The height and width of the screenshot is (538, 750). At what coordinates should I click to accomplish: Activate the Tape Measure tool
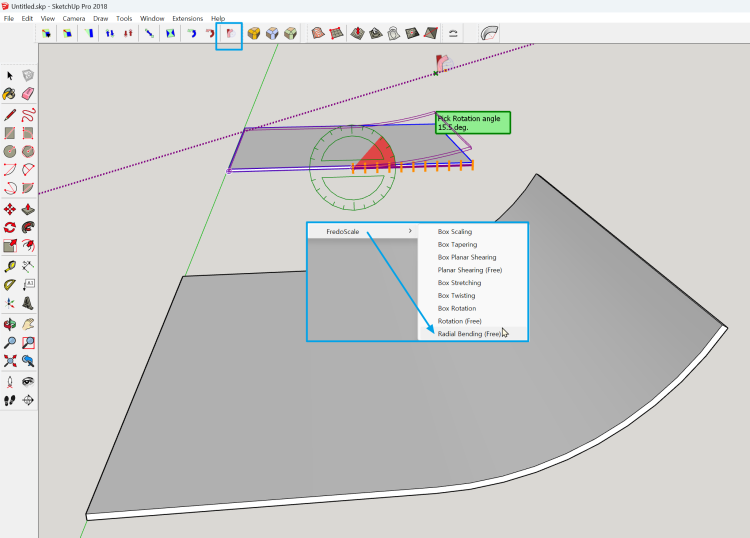tap(10, 266)
